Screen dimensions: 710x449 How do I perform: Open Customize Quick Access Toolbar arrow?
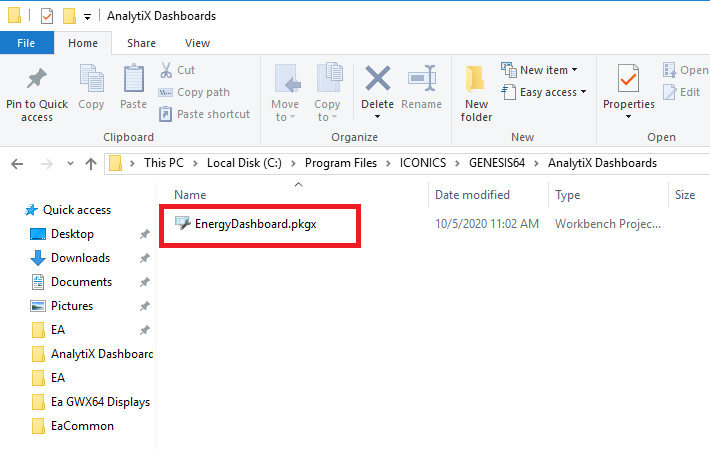coord(87,17)
